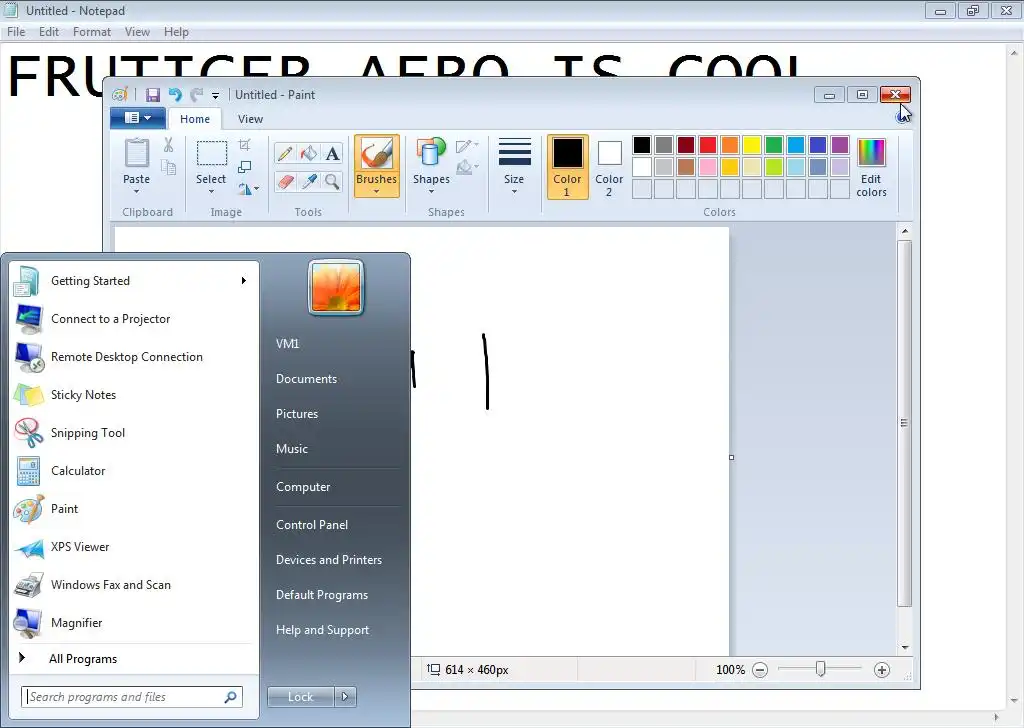Click the Resize icon in Image group
1024x728 pixels.
tap(245, 167)
